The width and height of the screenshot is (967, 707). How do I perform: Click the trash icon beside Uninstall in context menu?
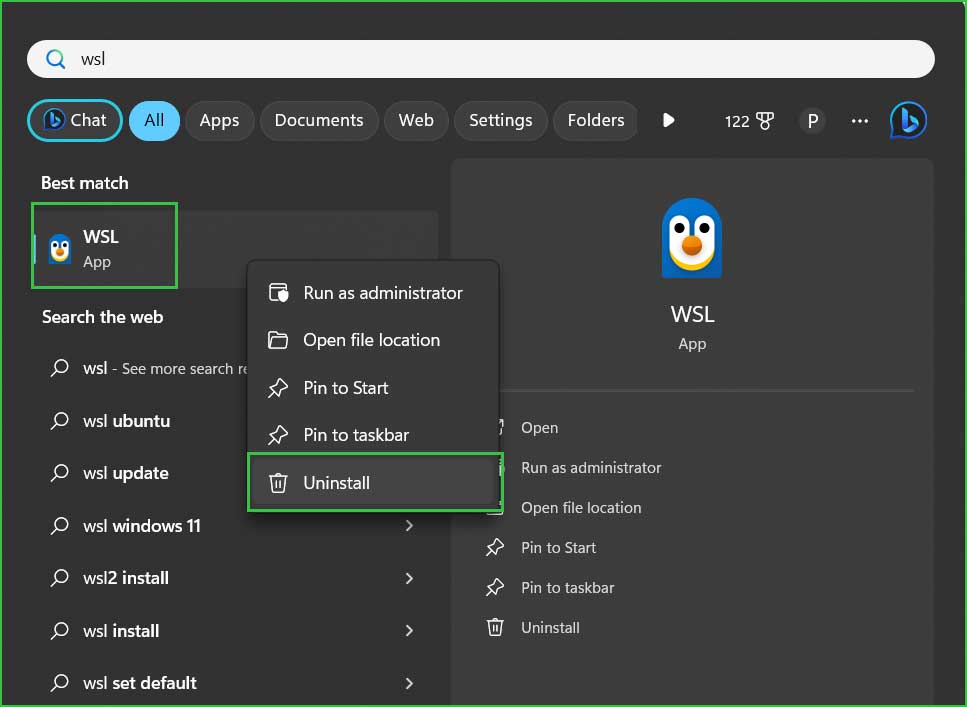tap(278, 482)
